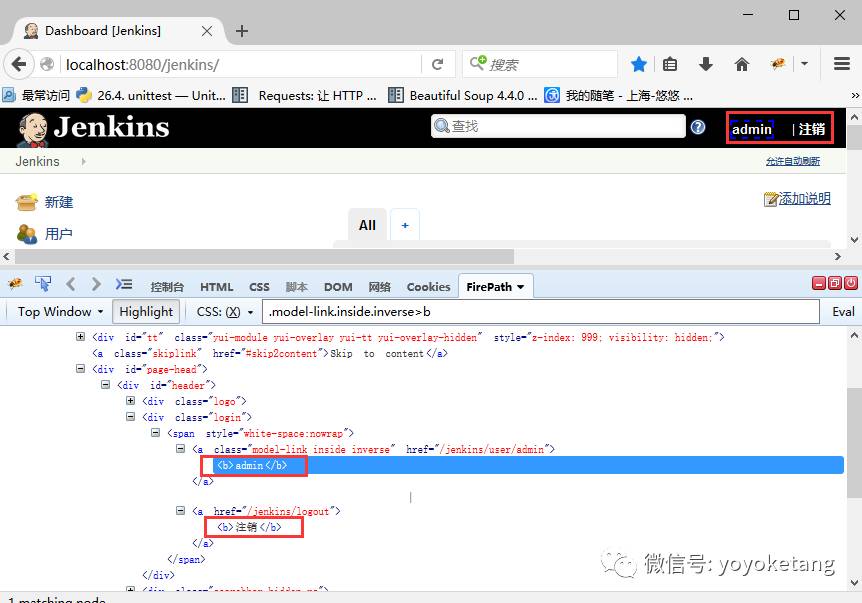The height and width of the screenshot is (603, 862).
Task: Select the <b>注销</b> node row
Action: click(249, 527)
